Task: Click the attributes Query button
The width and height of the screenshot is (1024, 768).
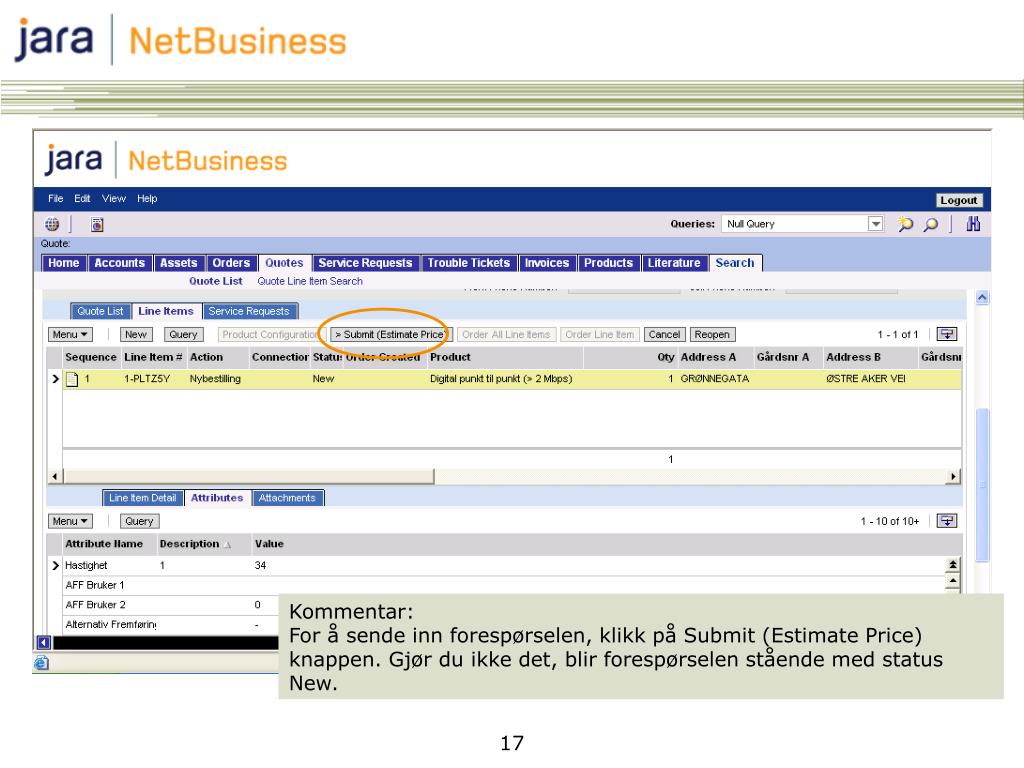Action: pos(139,521)
